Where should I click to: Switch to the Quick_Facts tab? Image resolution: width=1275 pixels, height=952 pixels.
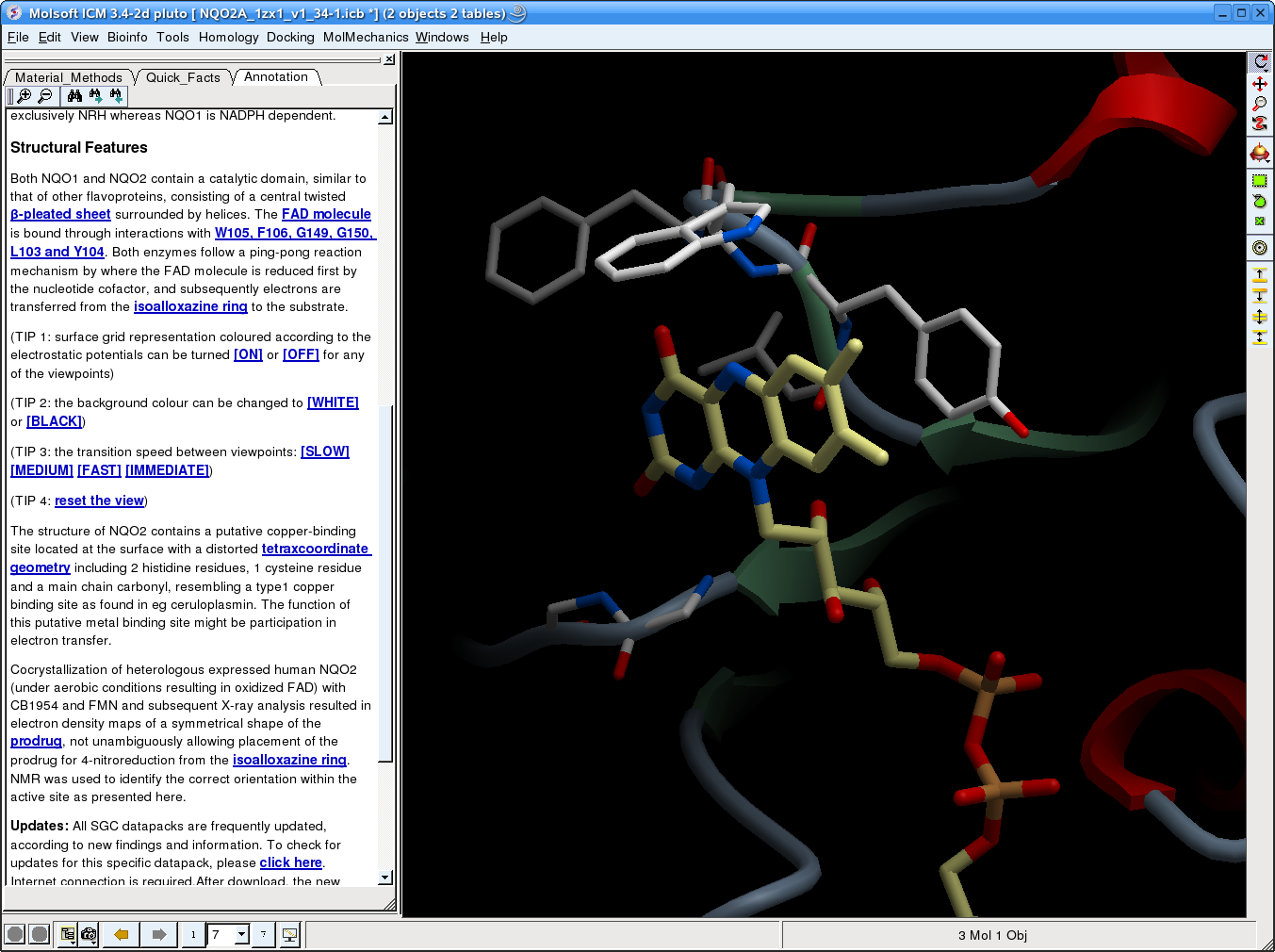tap(183, 77)
